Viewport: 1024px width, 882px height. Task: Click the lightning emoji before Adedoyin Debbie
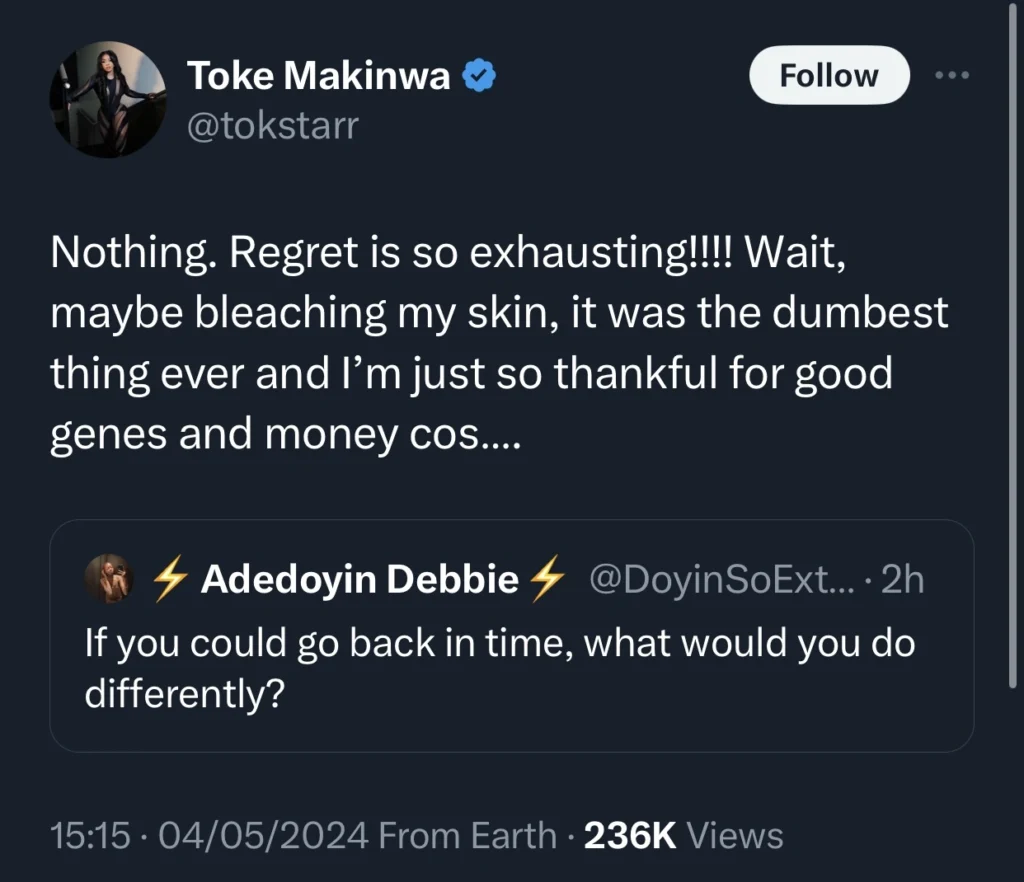coord(169,578)
